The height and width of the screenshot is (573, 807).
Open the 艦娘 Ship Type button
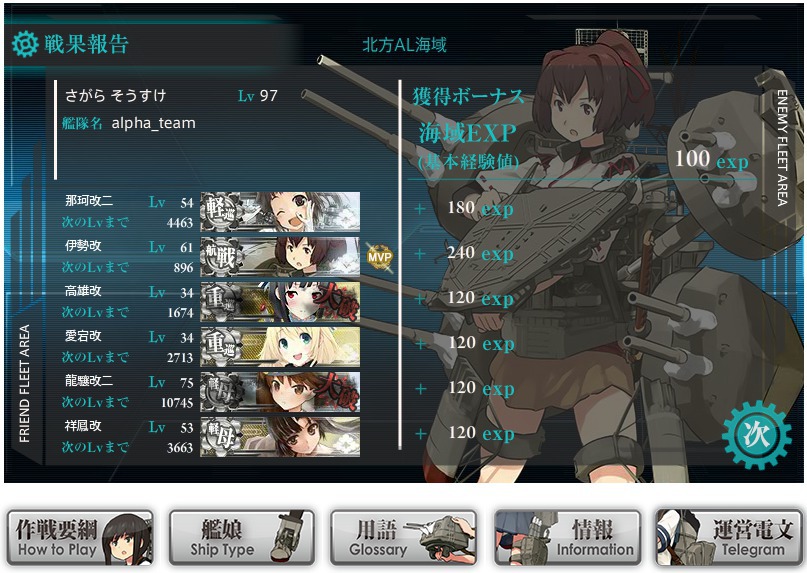(242, 538)
